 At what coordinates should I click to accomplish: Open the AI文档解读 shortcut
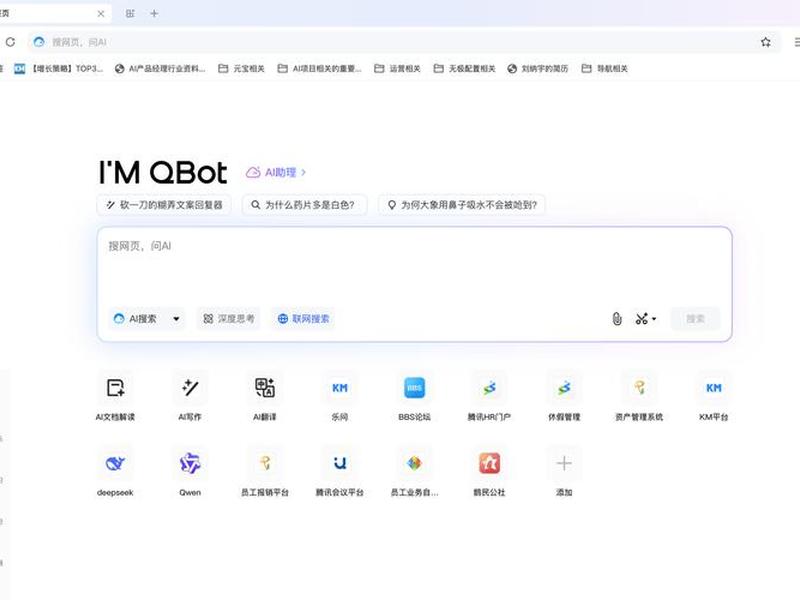[115, 396]
